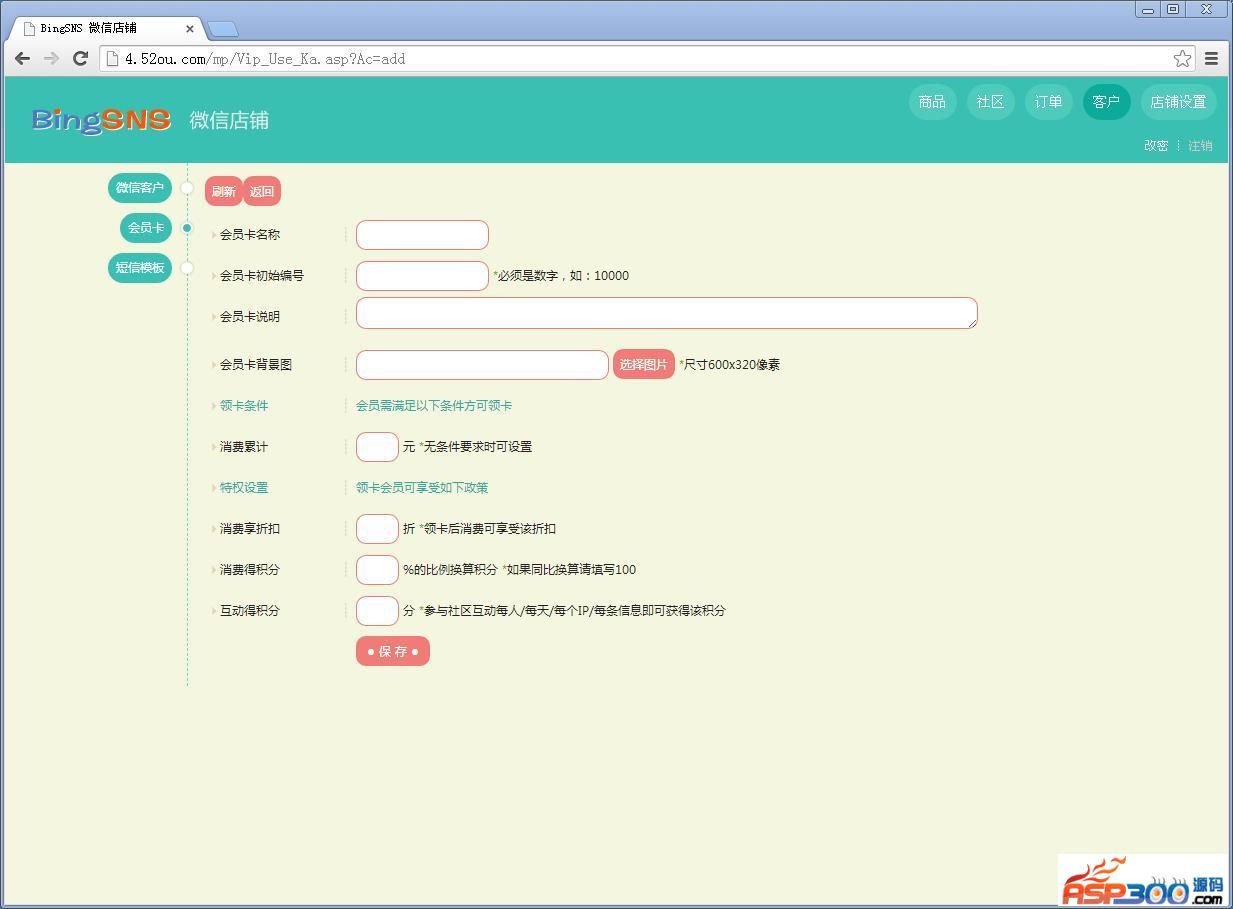Focus the 会员卡名称 input field

pos(422,235)
